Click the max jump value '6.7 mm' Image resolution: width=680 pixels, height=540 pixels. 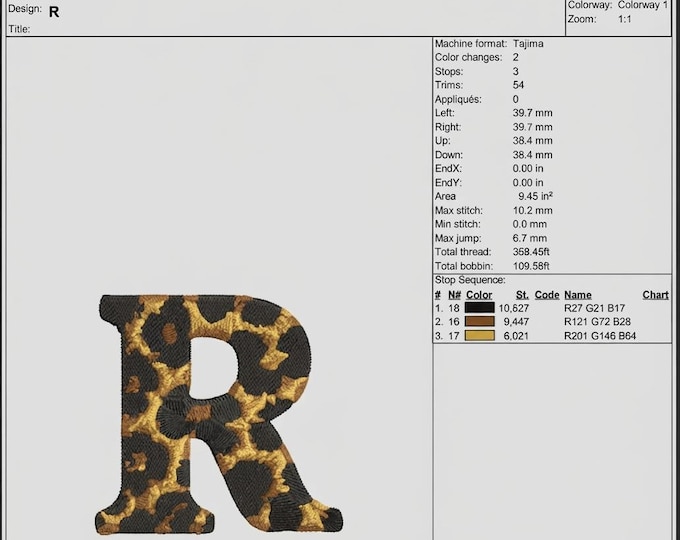tap(530, 238)
